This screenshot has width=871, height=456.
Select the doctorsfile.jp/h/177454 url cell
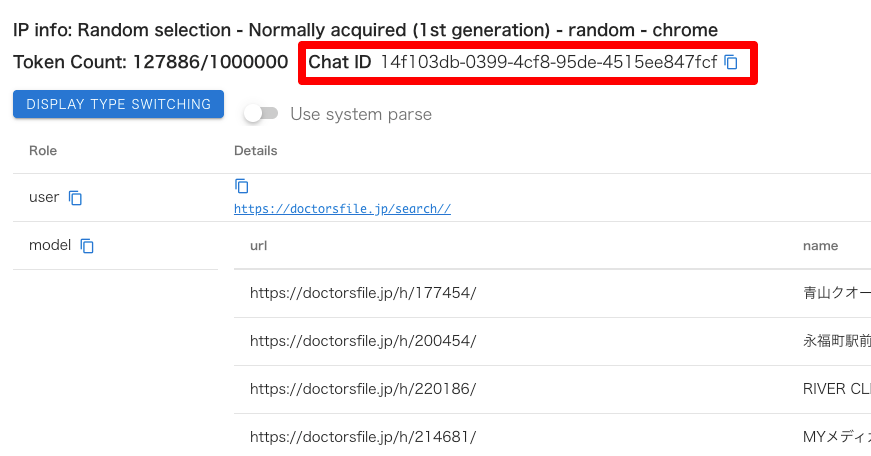(x=362, y=293)
